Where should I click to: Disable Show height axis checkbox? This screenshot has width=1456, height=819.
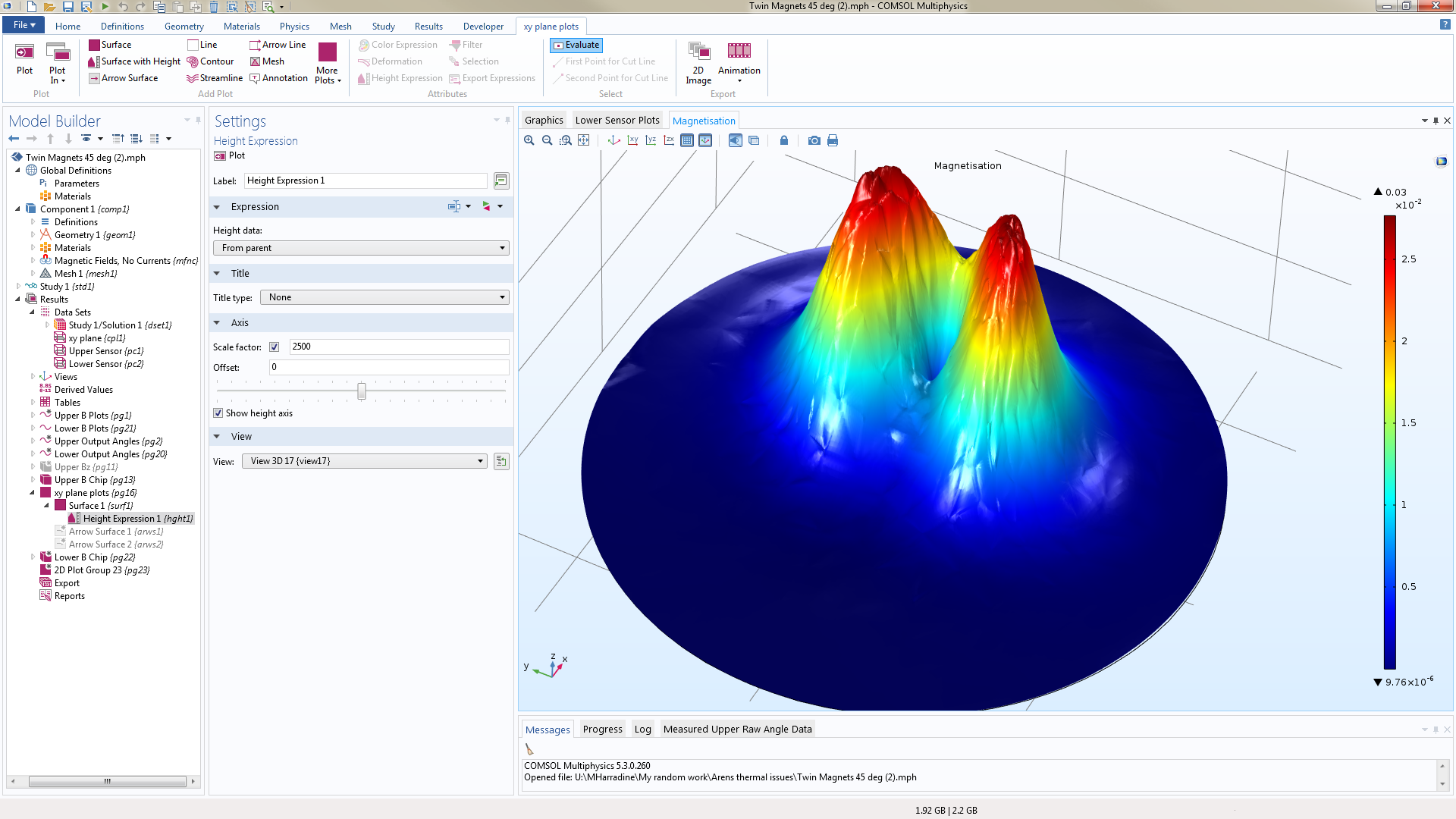[x=218, y=413]
